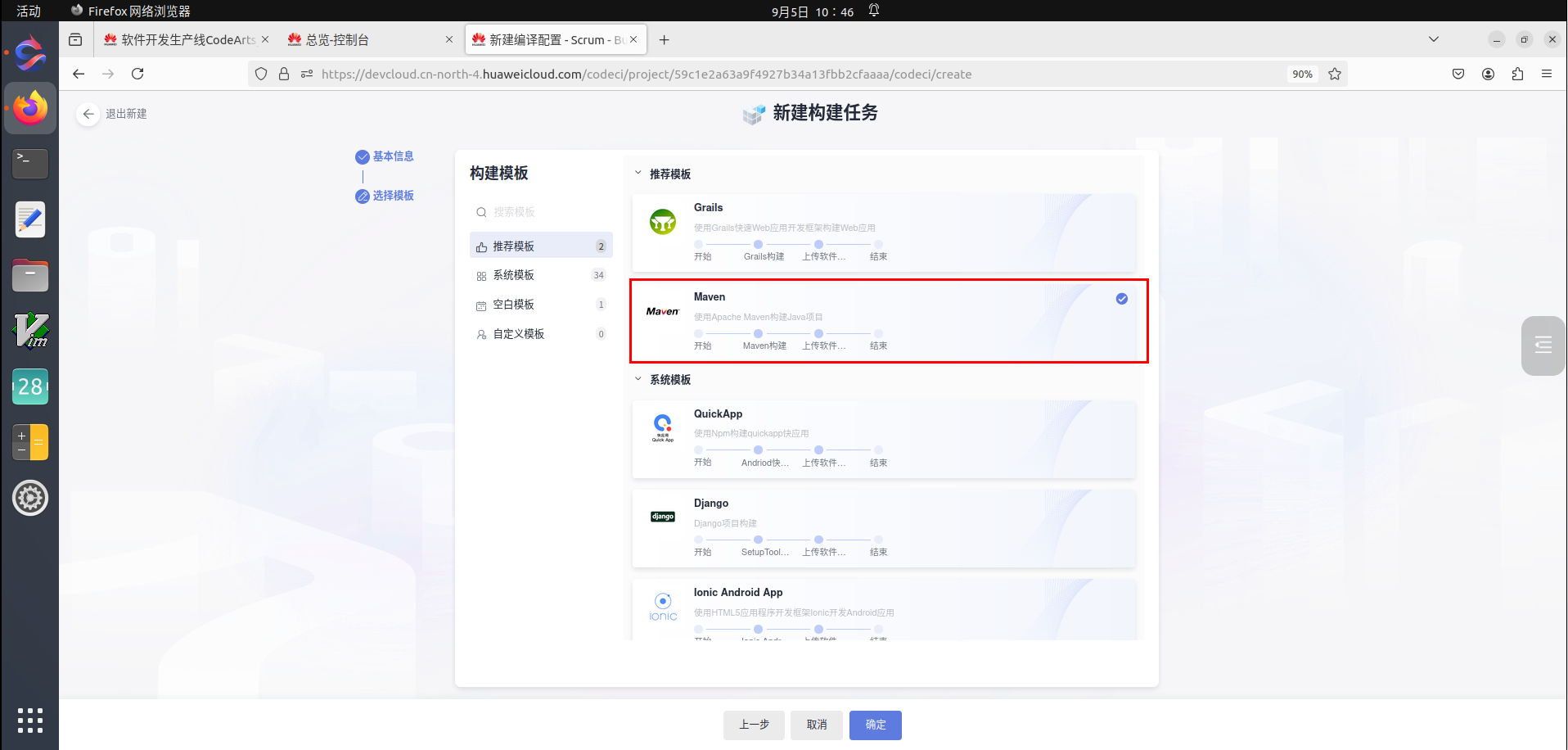Open the clock and calendar menu
Viewport: 1568px width, 750px height.
point(813,11)
